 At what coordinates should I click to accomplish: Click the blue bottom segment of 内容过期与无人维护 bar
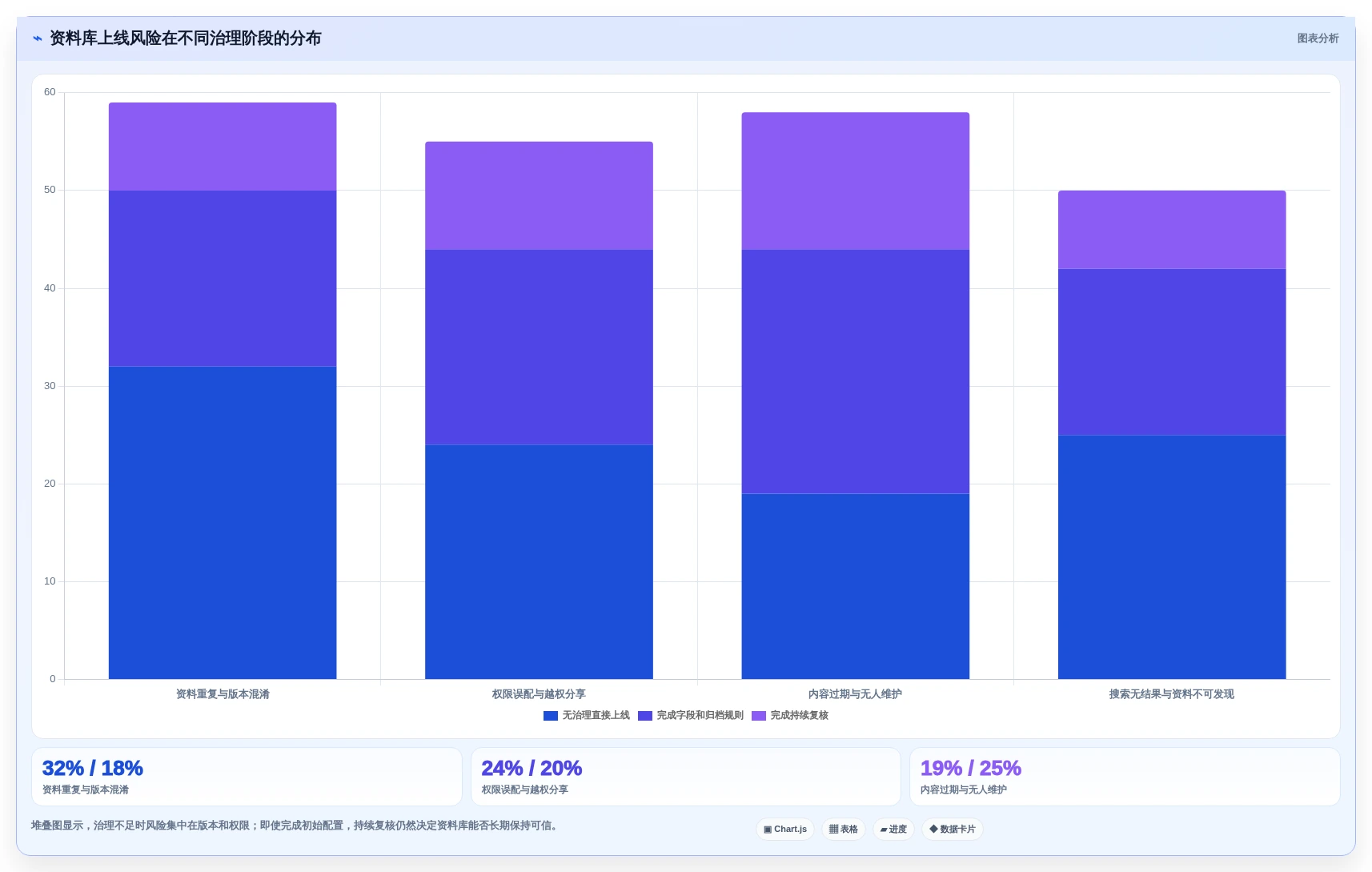point(855,586)
